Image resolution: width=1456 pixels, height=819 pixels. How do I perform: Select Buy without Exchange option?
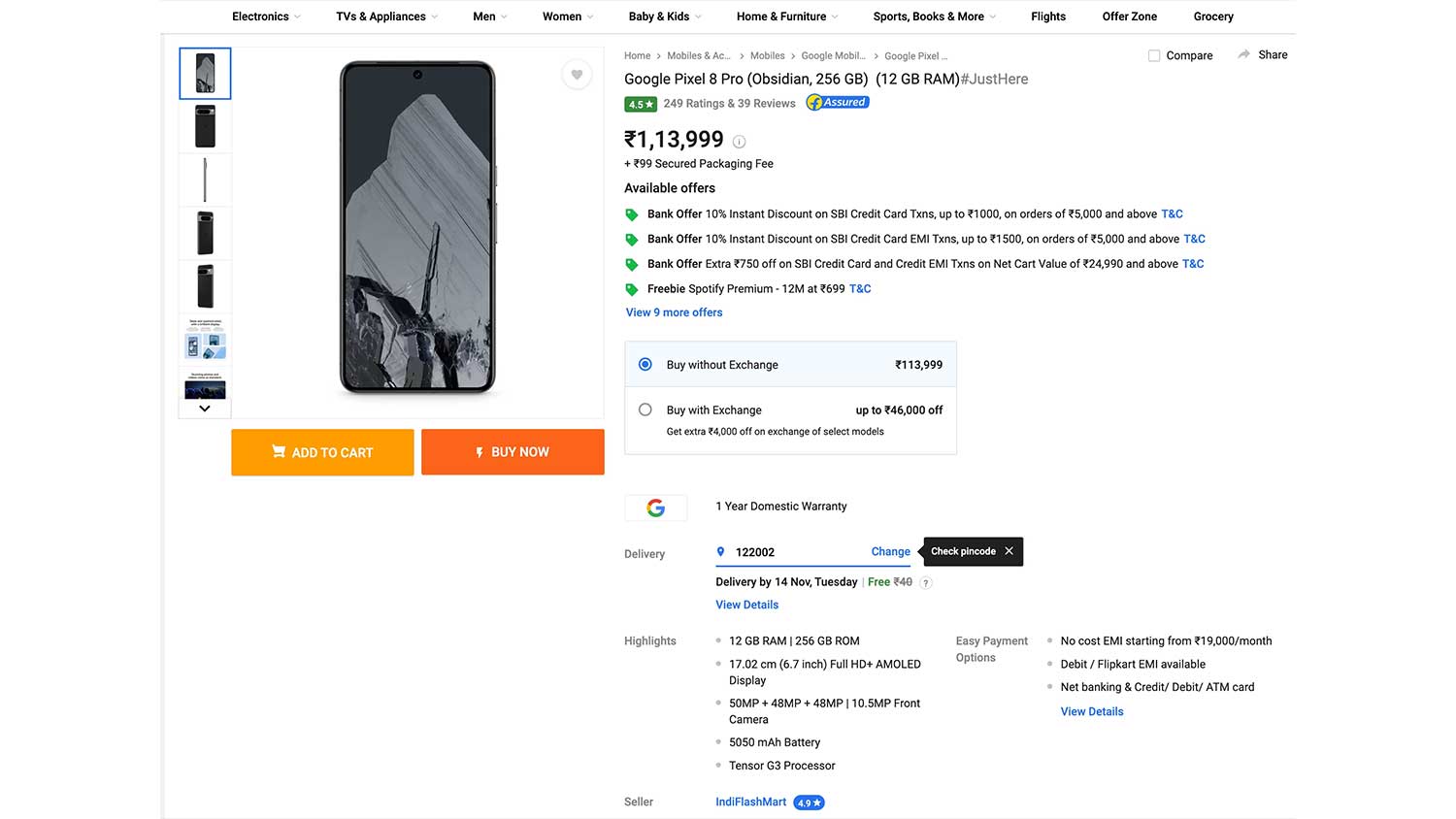coord(645,365)
